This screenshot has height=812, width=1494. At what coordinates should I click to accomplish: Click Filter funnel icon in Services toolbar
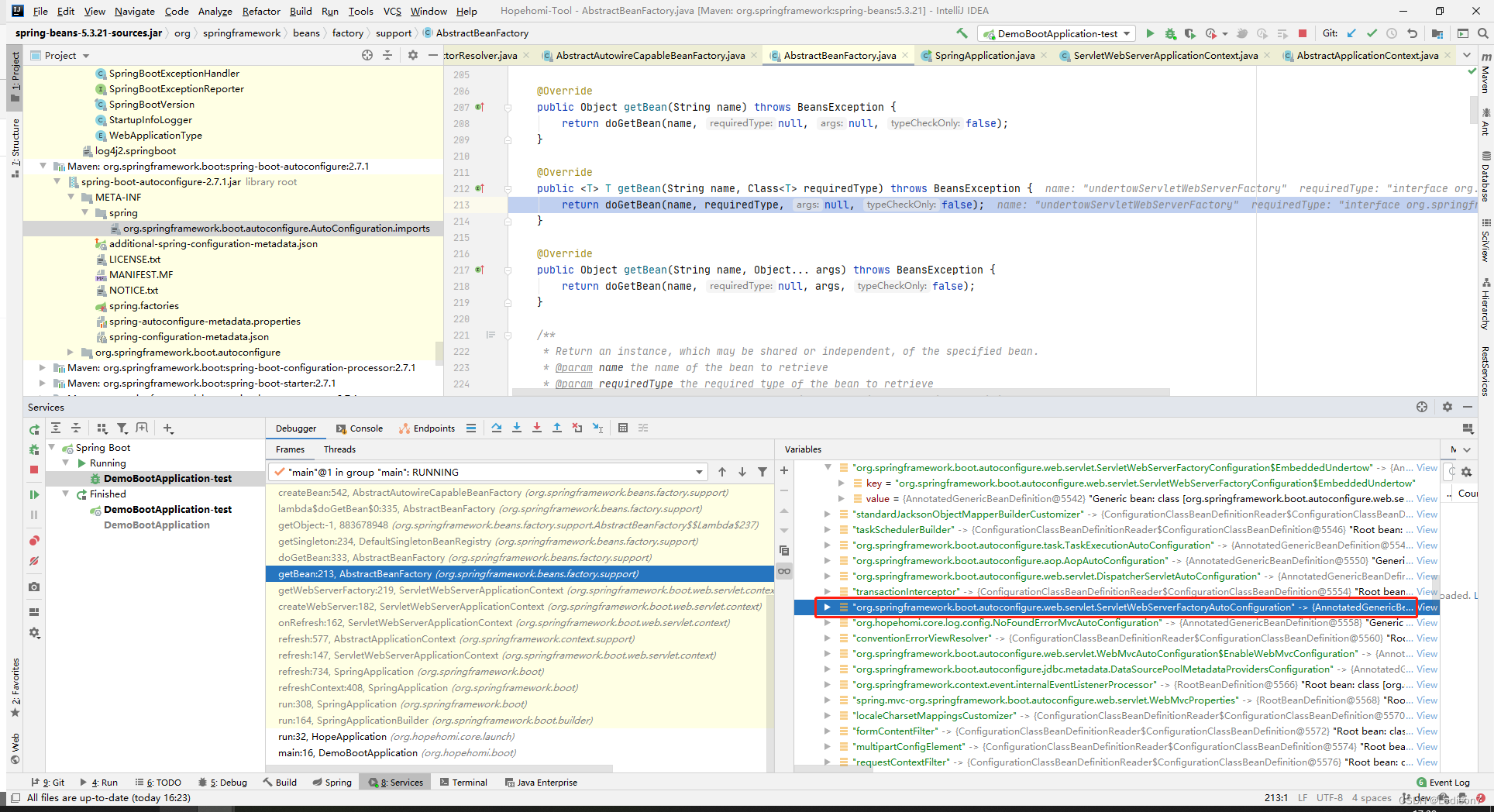tap(122, 428)
